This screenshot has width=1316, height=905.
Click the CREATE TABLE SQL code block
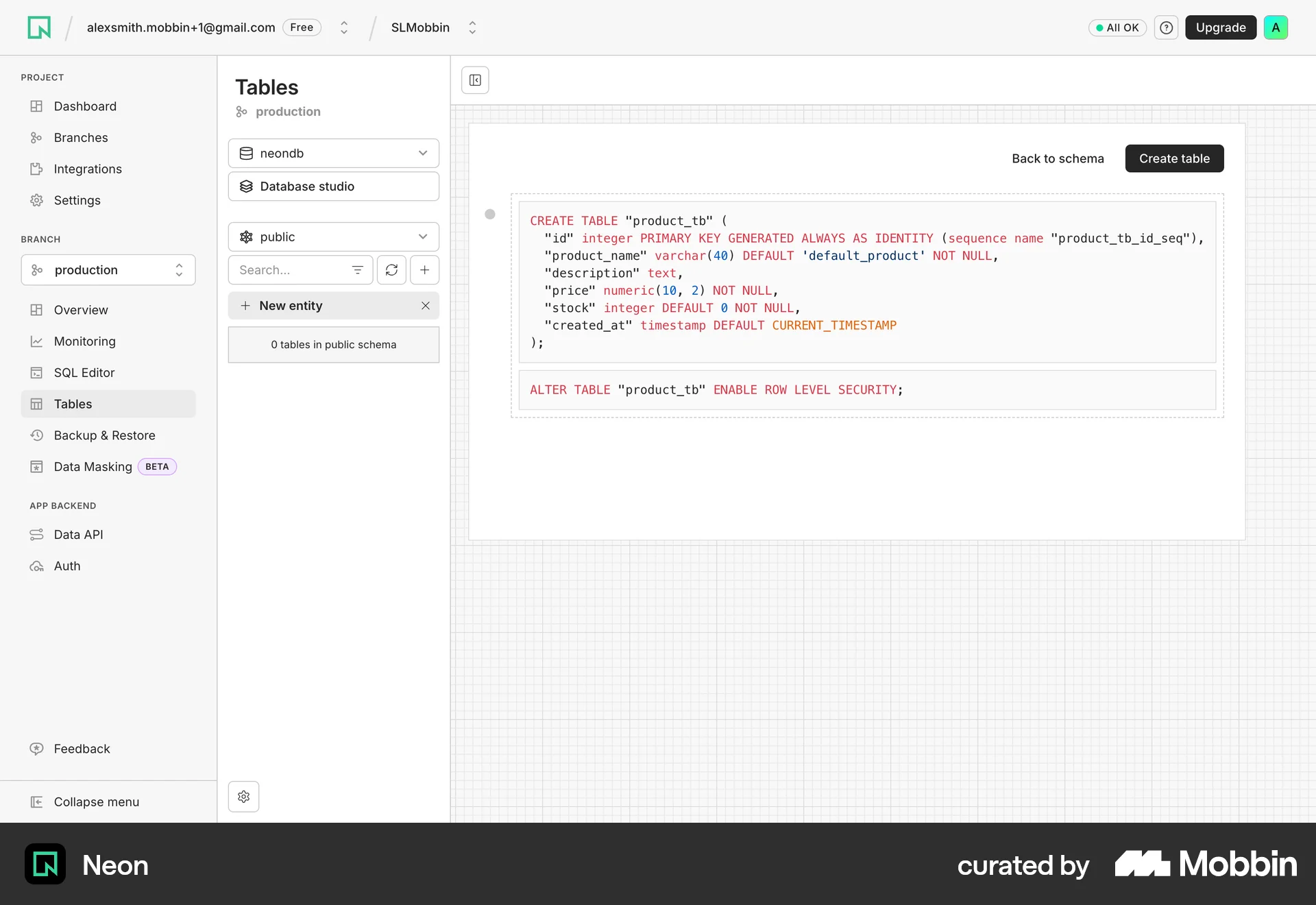coord(867,282)
